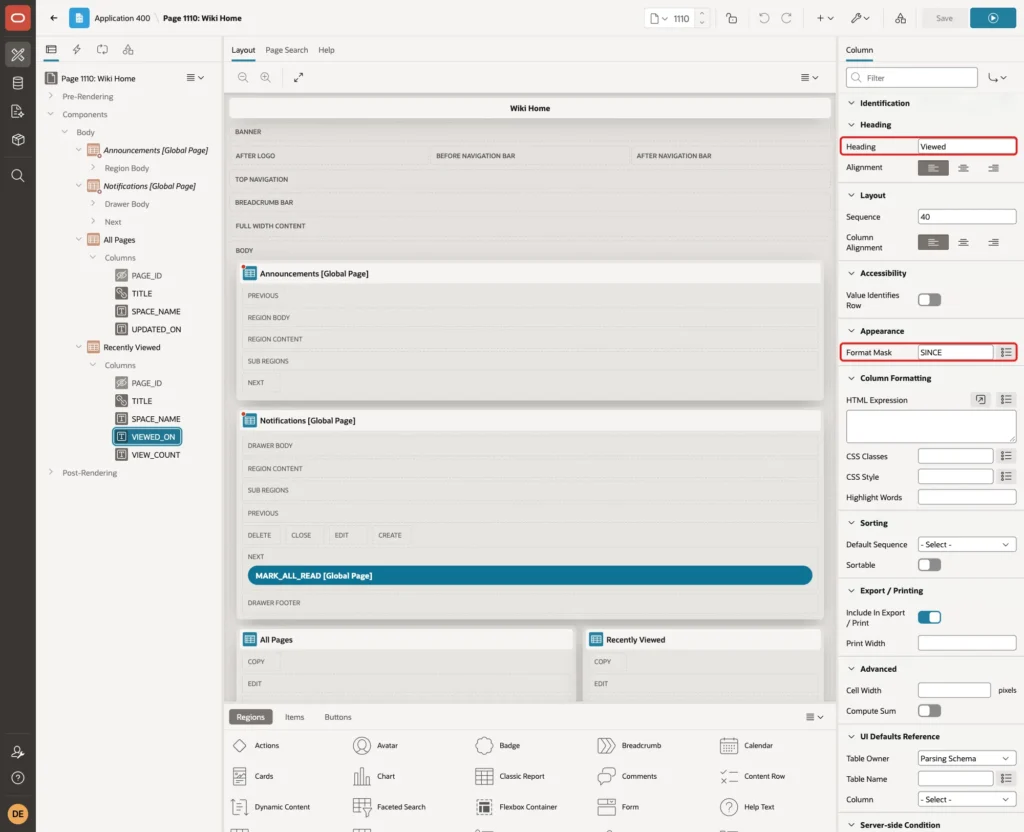Enable Compute Sum switch
The image size is (1024, 832).
click(929, 711)
